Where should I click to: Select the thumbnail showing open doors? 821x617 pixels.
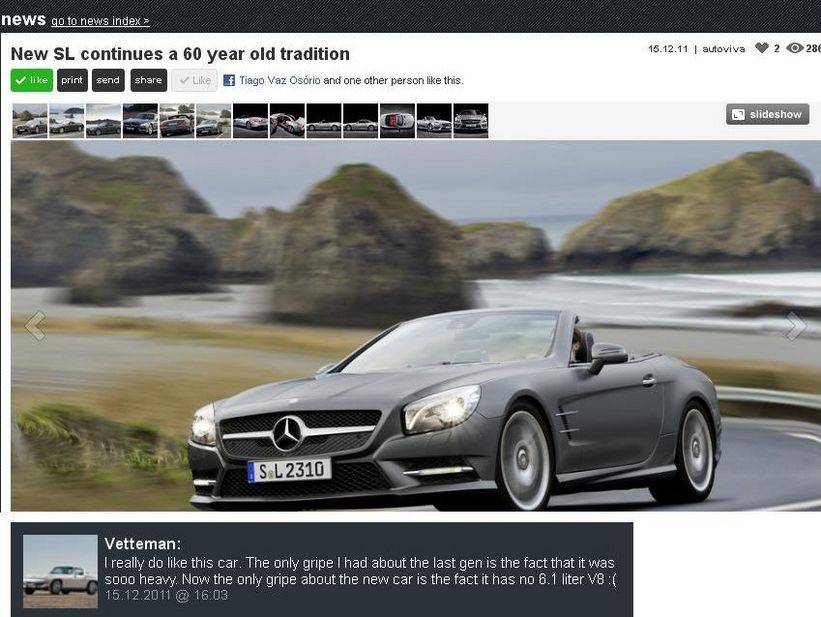[287, 120]
